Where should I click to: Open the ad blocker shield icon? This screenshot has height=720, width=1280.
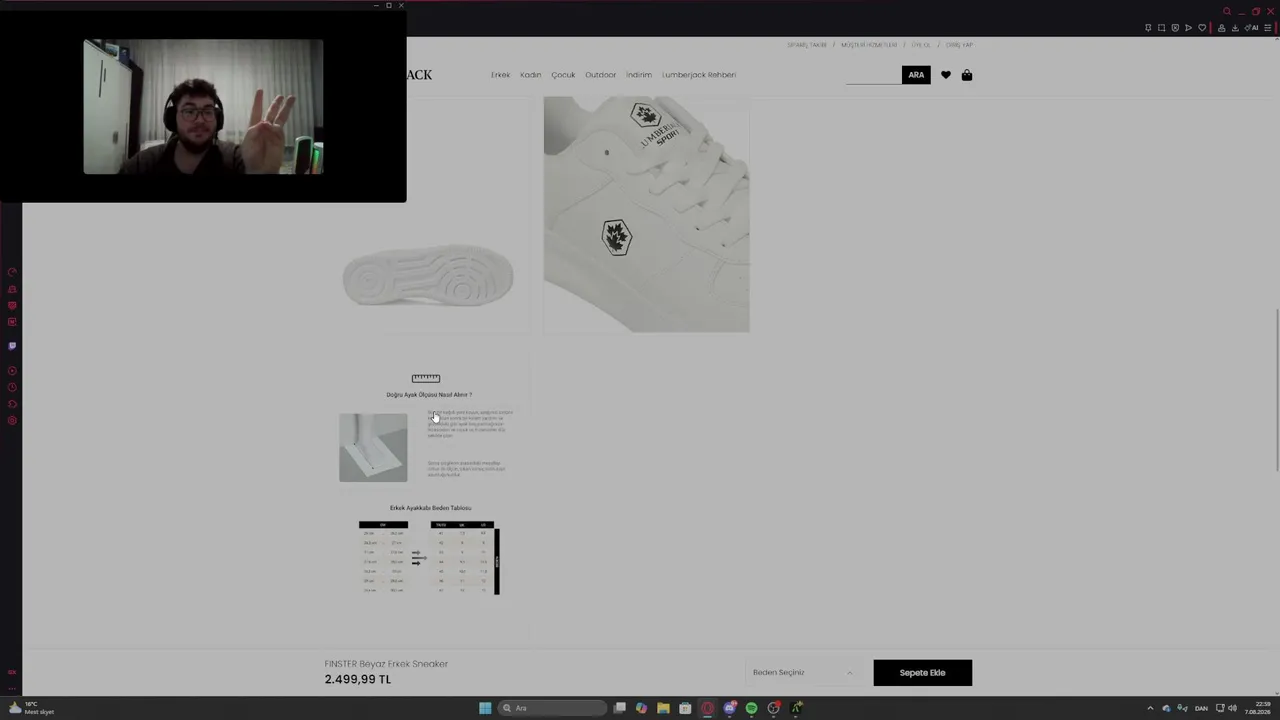click(x=1175, y=28)
